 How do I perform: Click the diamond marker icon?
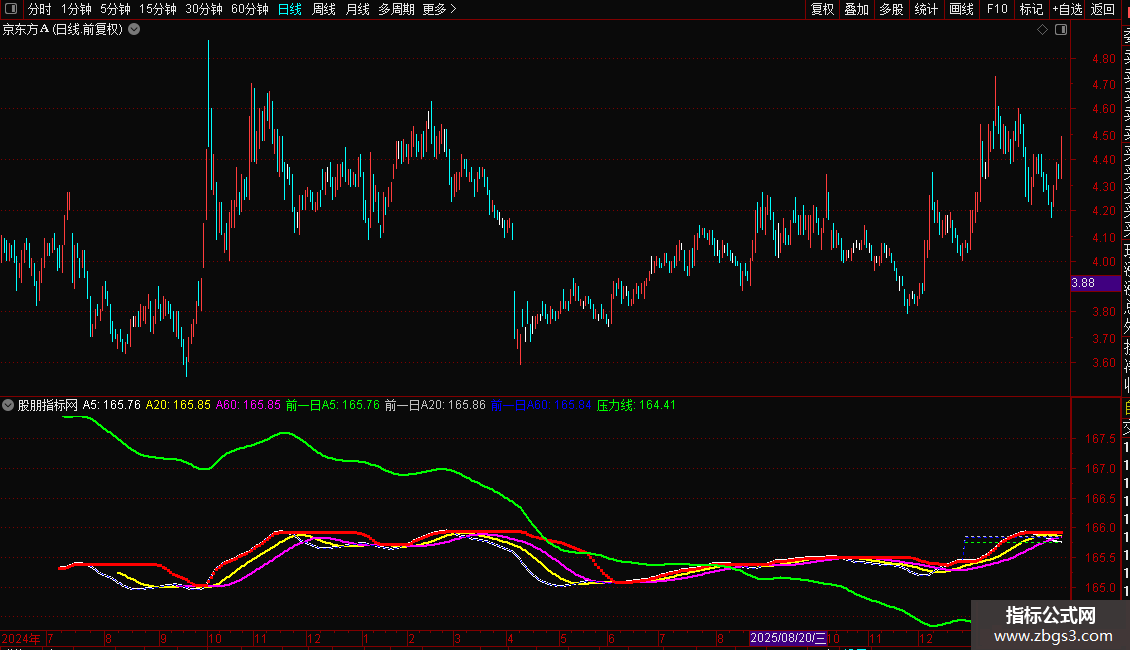1042,30
